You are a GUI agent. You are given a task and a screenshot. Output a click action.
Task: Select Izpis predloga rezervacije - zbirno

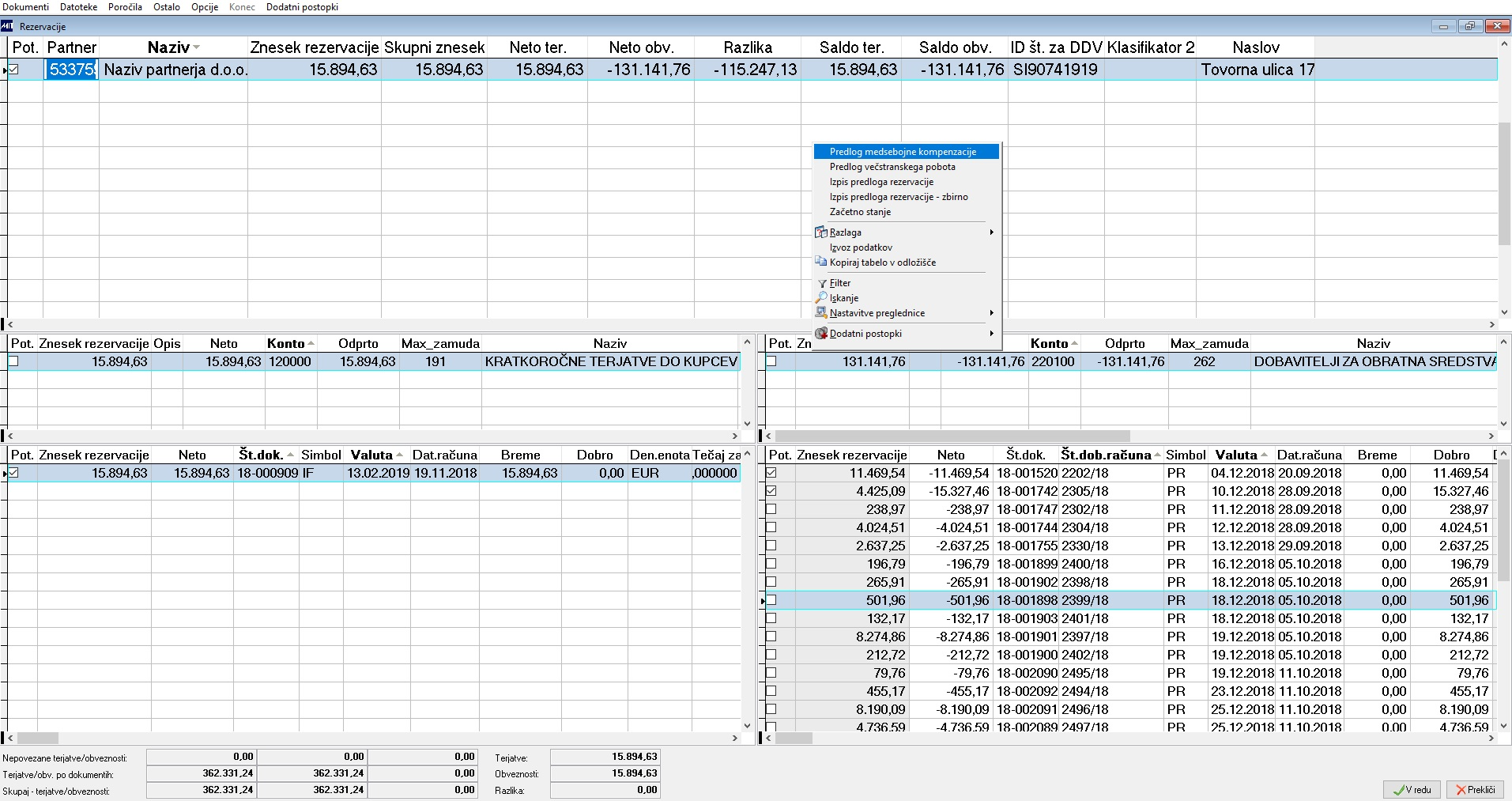coord(907,197)
